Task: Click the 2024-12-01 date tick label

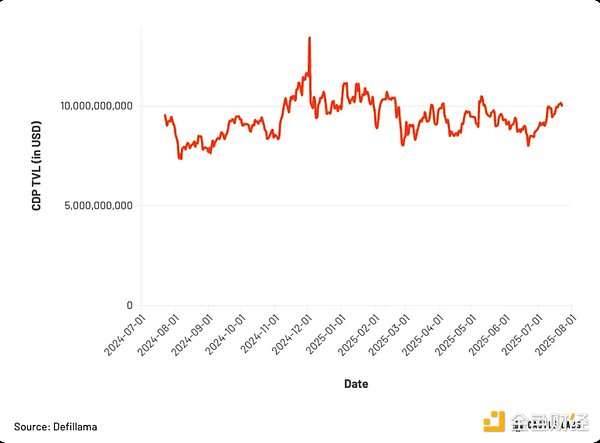Action: tap(288, 334)
